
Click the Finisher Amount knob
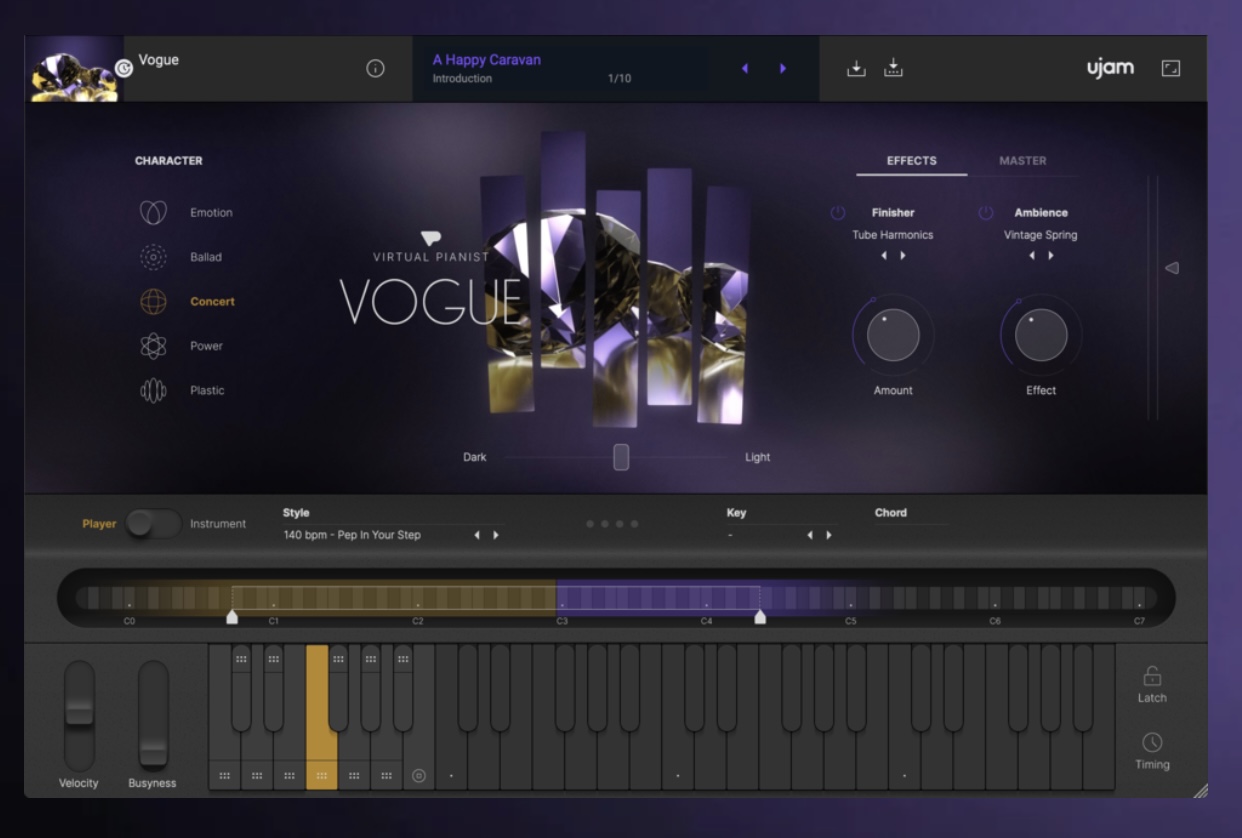tap(893, 335)
